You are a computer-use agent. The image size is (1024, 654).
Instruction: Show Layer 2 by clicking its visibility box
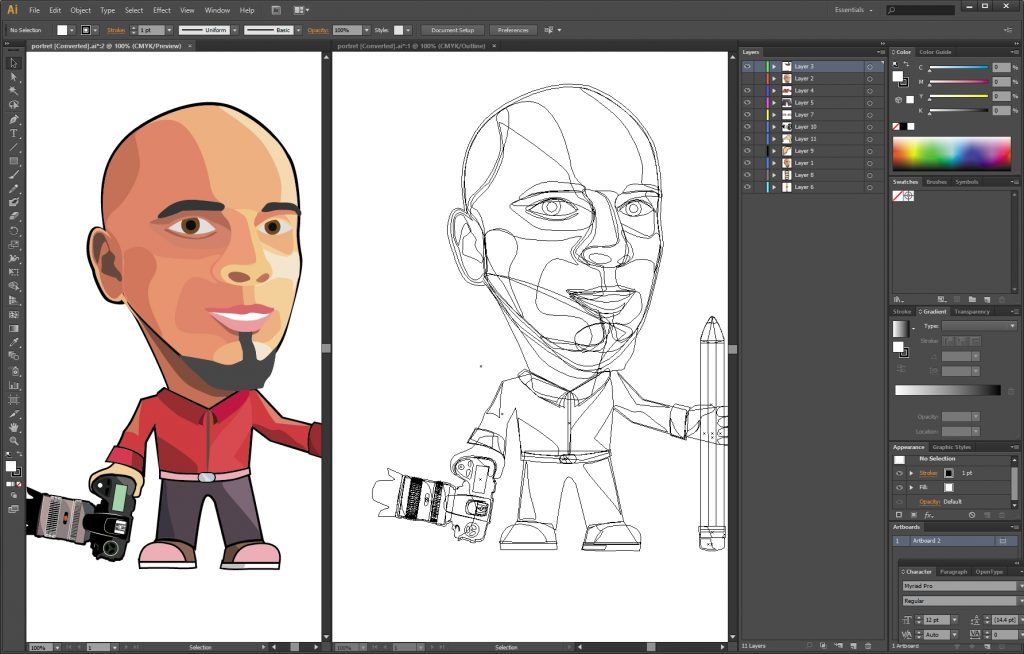pyautogui.click(x=747, y=78)
